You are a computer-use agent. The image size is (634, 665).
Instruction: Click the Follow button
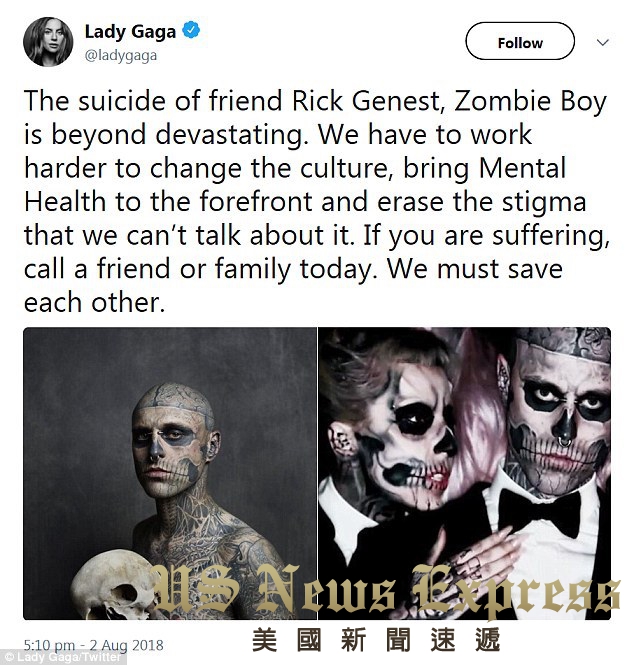point(520,41)
